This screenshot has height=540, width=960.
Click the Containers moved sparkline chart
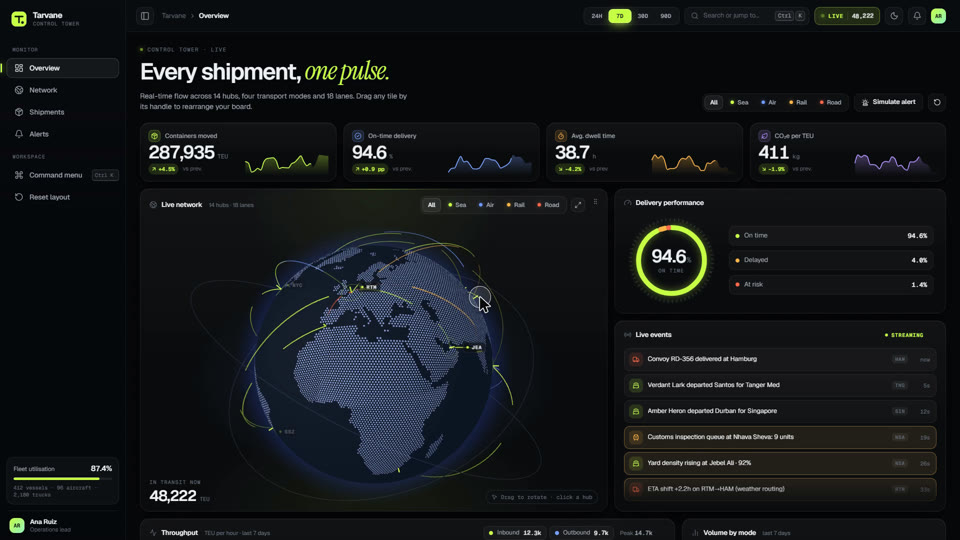287,163
